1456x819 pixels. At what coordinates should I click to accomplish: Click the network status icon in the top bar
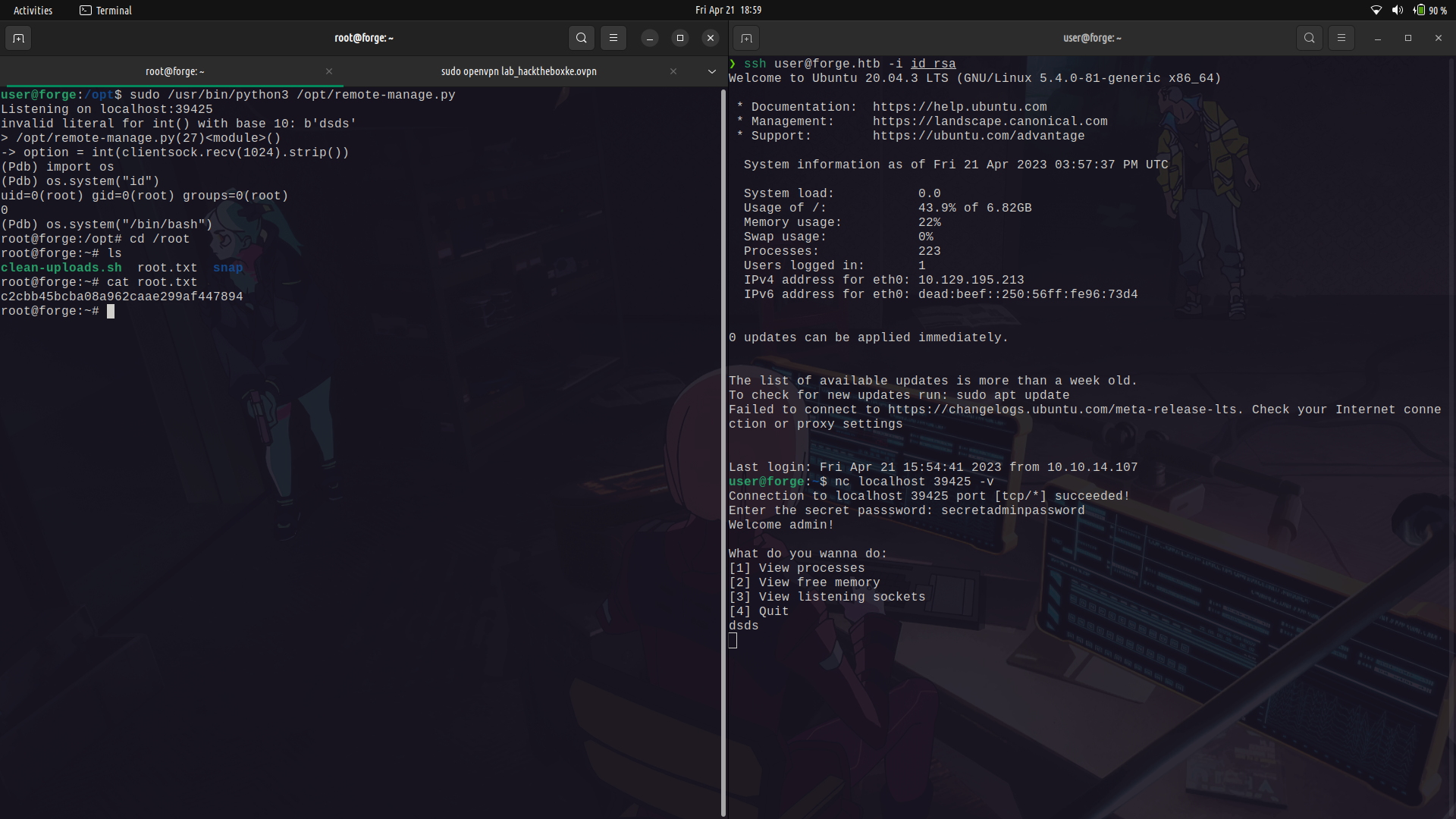(x=1376, y=10)
